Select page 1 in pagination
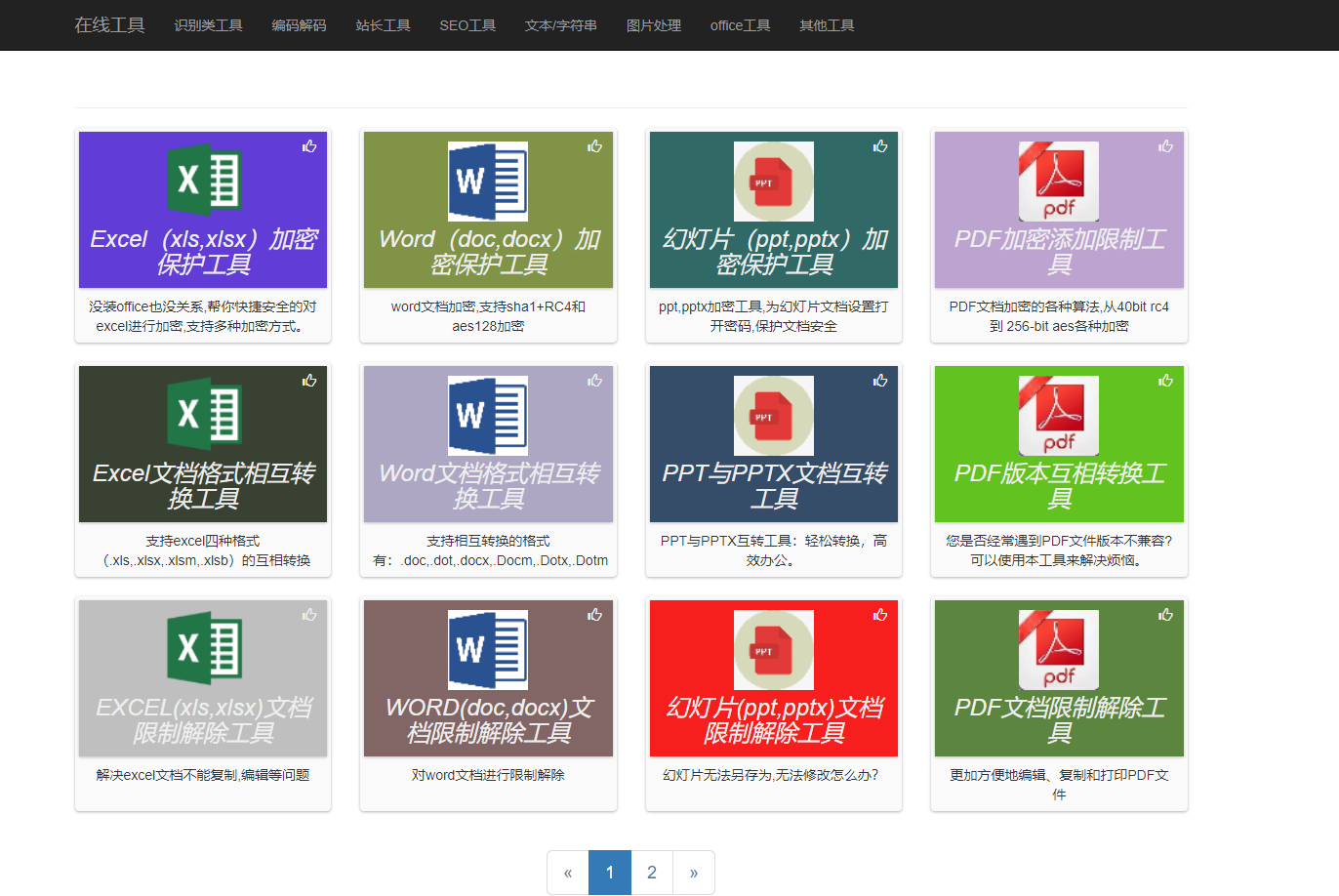This screenshot has height=896, width=1339. click(610, 873)
